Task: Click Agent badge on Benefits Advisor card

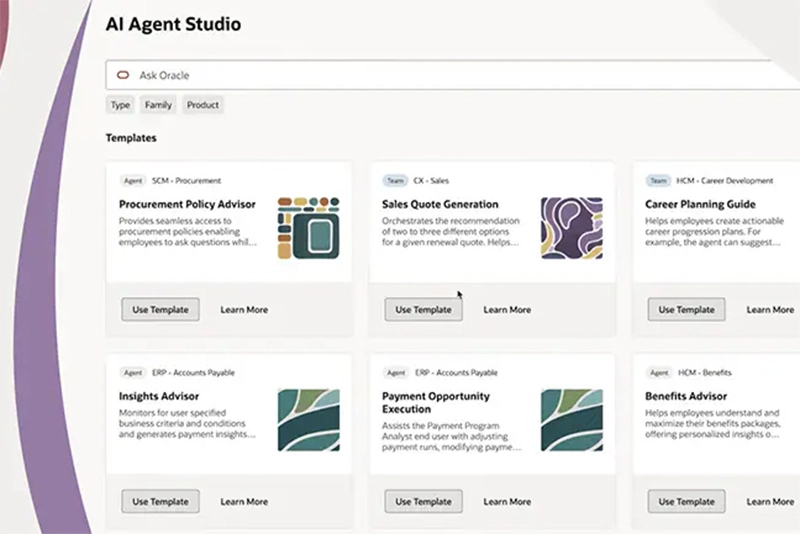Action: click(659, 372)
